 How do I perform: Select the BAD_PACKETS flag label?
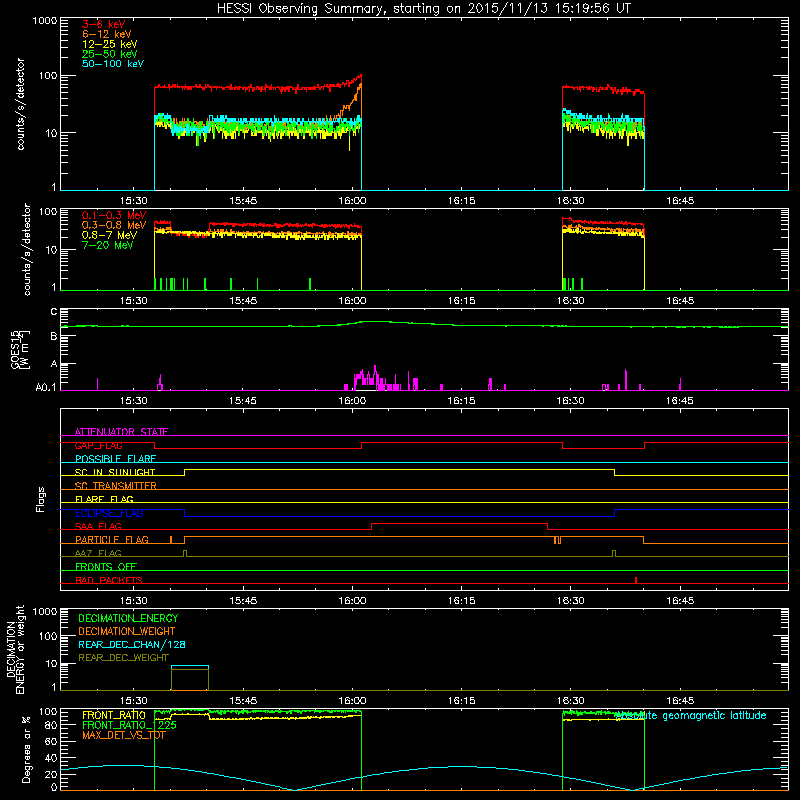pos(109,580)
